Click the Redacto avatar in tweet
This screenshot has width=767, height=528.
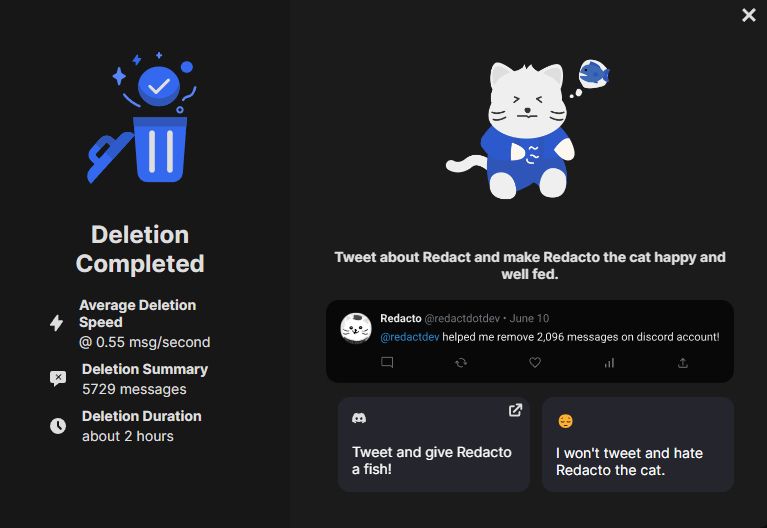356,328
